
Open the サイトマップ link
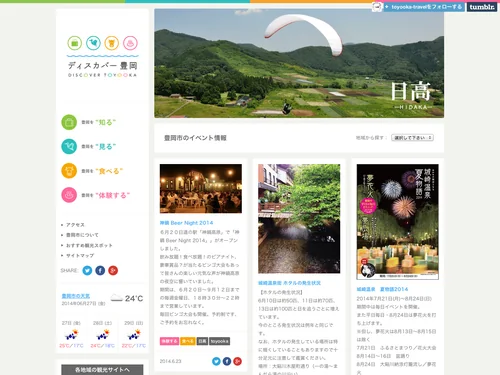click(x=80, y=256)
